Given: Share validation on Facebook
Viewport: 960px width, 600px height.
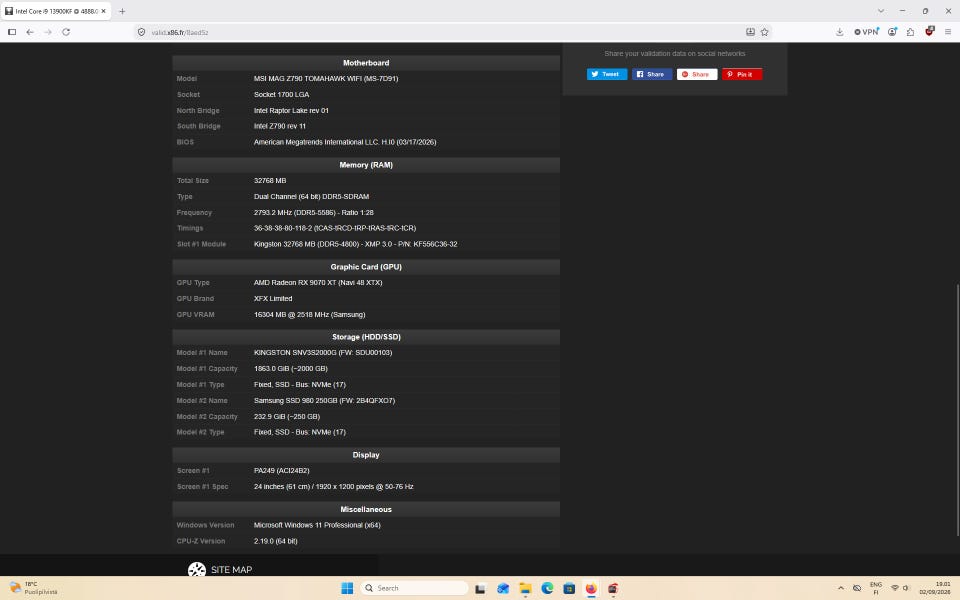Looking at the screenshot, I should coord(652,74).
